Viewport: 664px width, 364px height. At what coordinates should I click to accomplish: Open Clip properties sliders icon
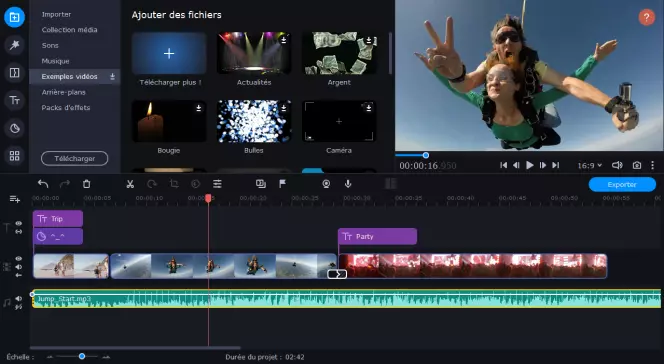[217, 184]
